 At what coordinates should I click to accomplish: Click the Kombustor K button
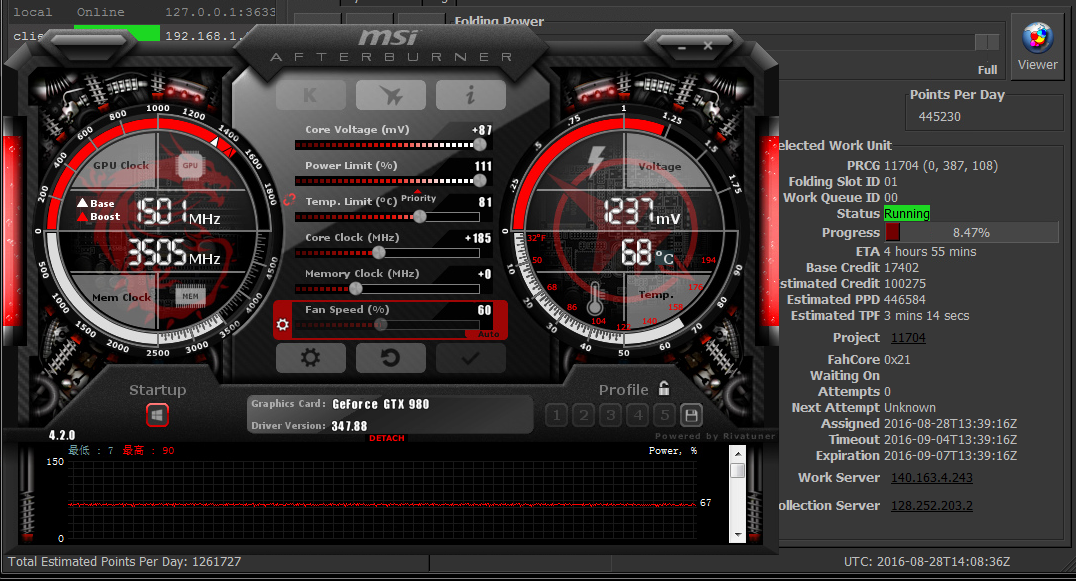pos(310,95)
